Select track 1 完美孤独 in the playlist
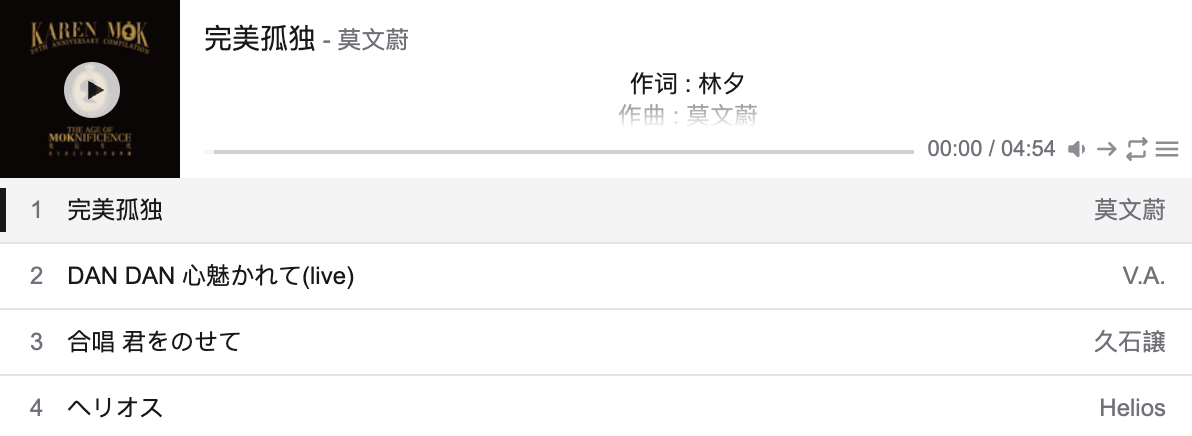This screenshot has width=1192, height=436. pyautogui.click(x=596, y=210)
